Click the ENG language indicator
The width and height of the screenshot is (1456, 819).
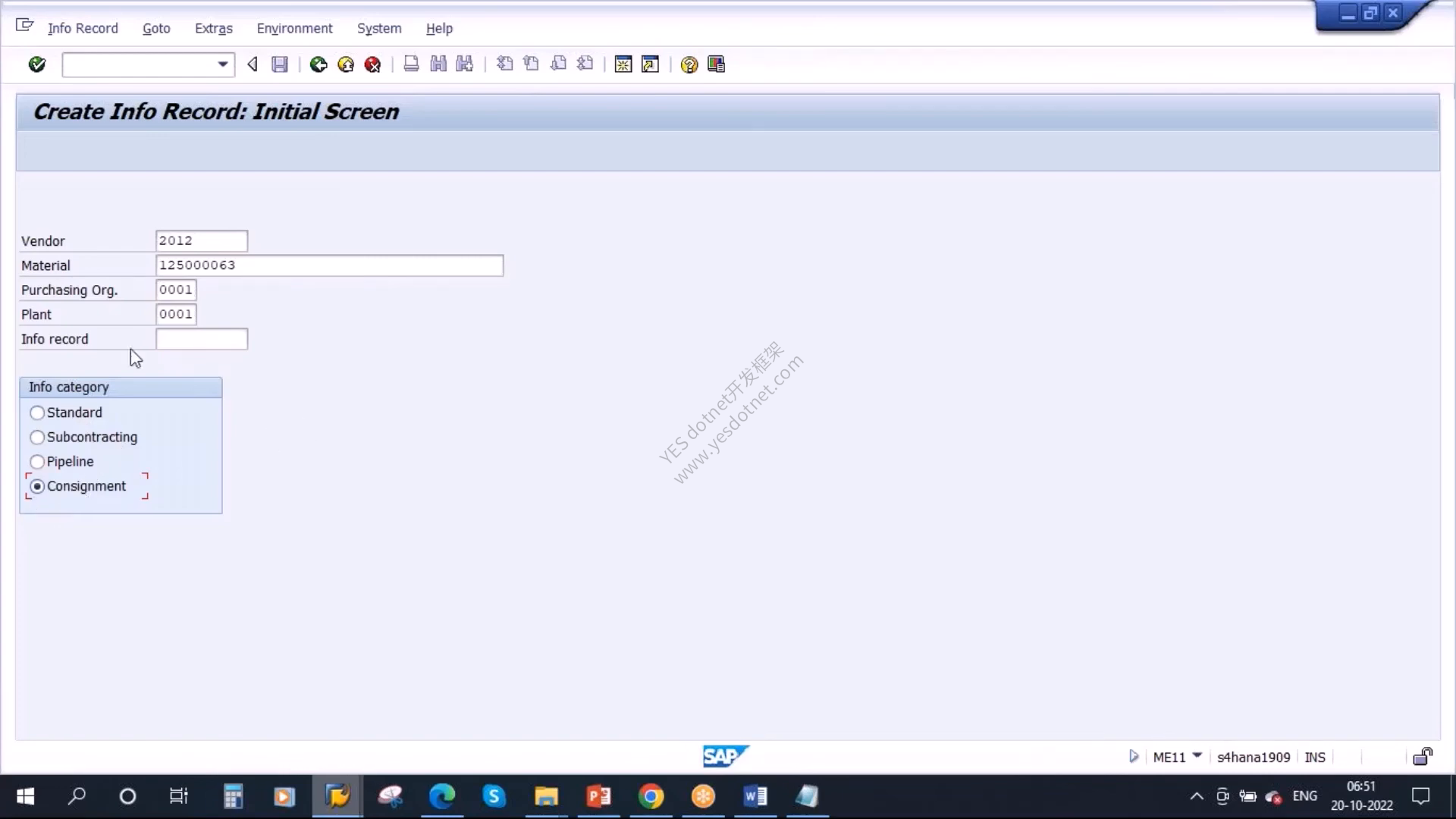click(x=1304, y=796)
